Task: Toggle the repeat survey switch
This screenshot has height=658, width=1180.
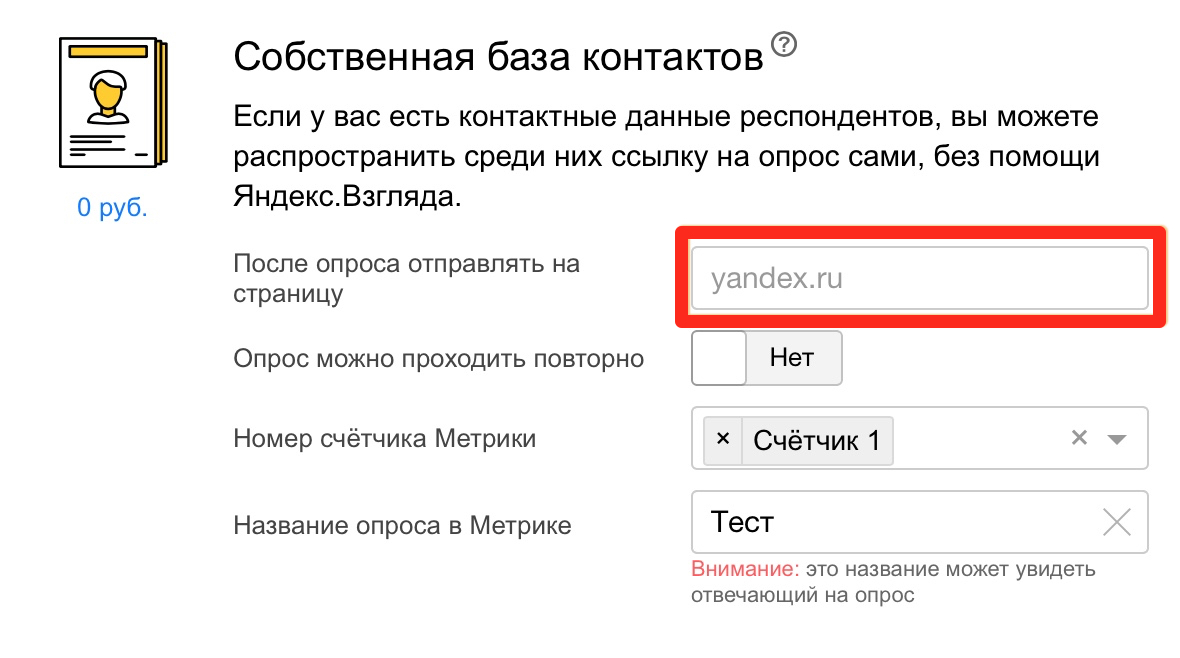Action: [x=719, y=358]
